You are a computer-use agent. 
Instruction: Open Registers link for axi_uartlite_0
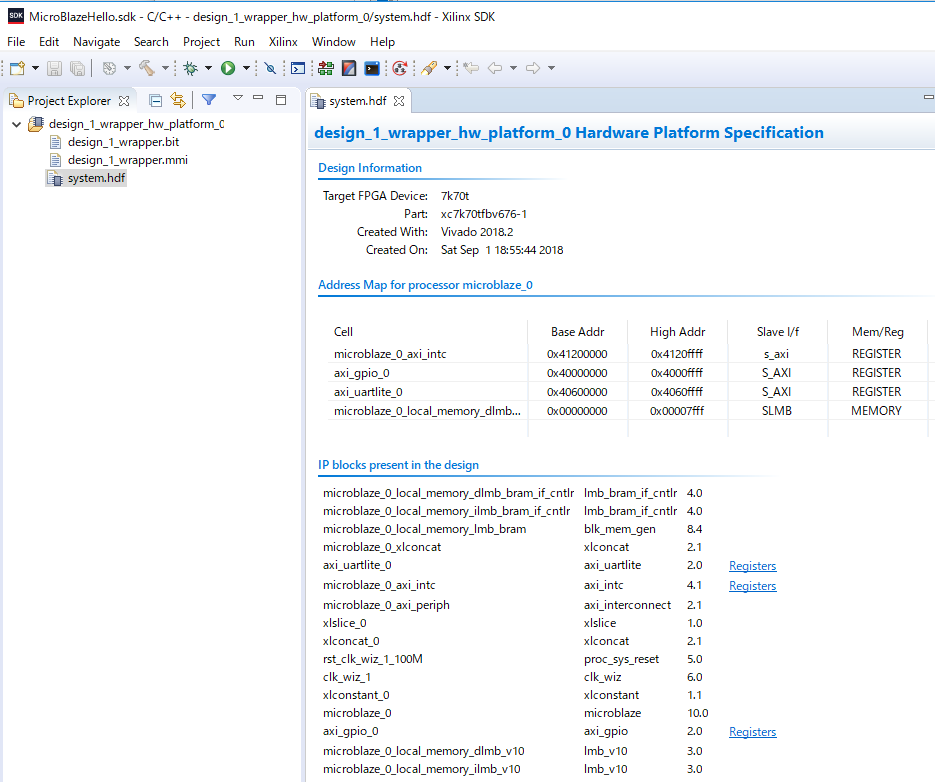click(752, 566)
